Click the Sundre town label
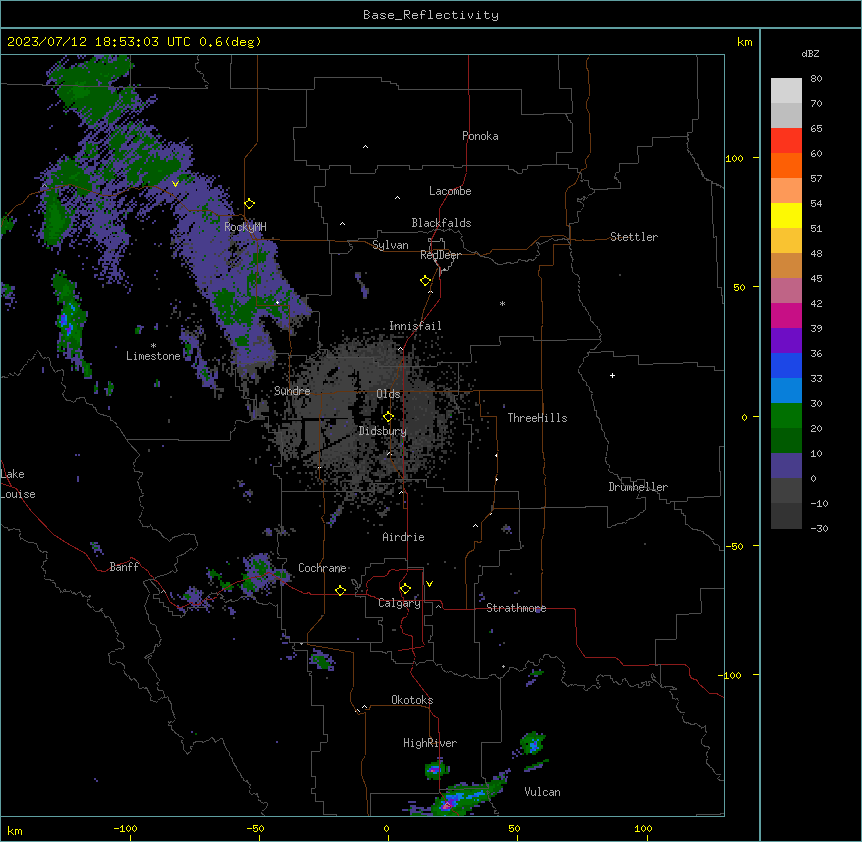 coord(292,391)
